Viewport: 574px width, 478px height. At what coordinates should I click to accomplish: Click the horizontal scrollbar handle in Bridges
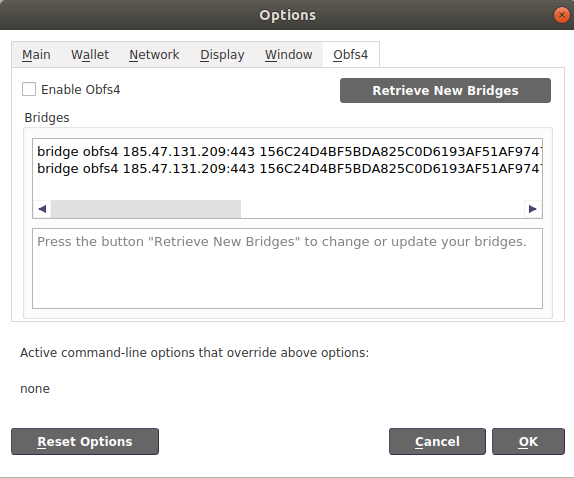(146, 209)
